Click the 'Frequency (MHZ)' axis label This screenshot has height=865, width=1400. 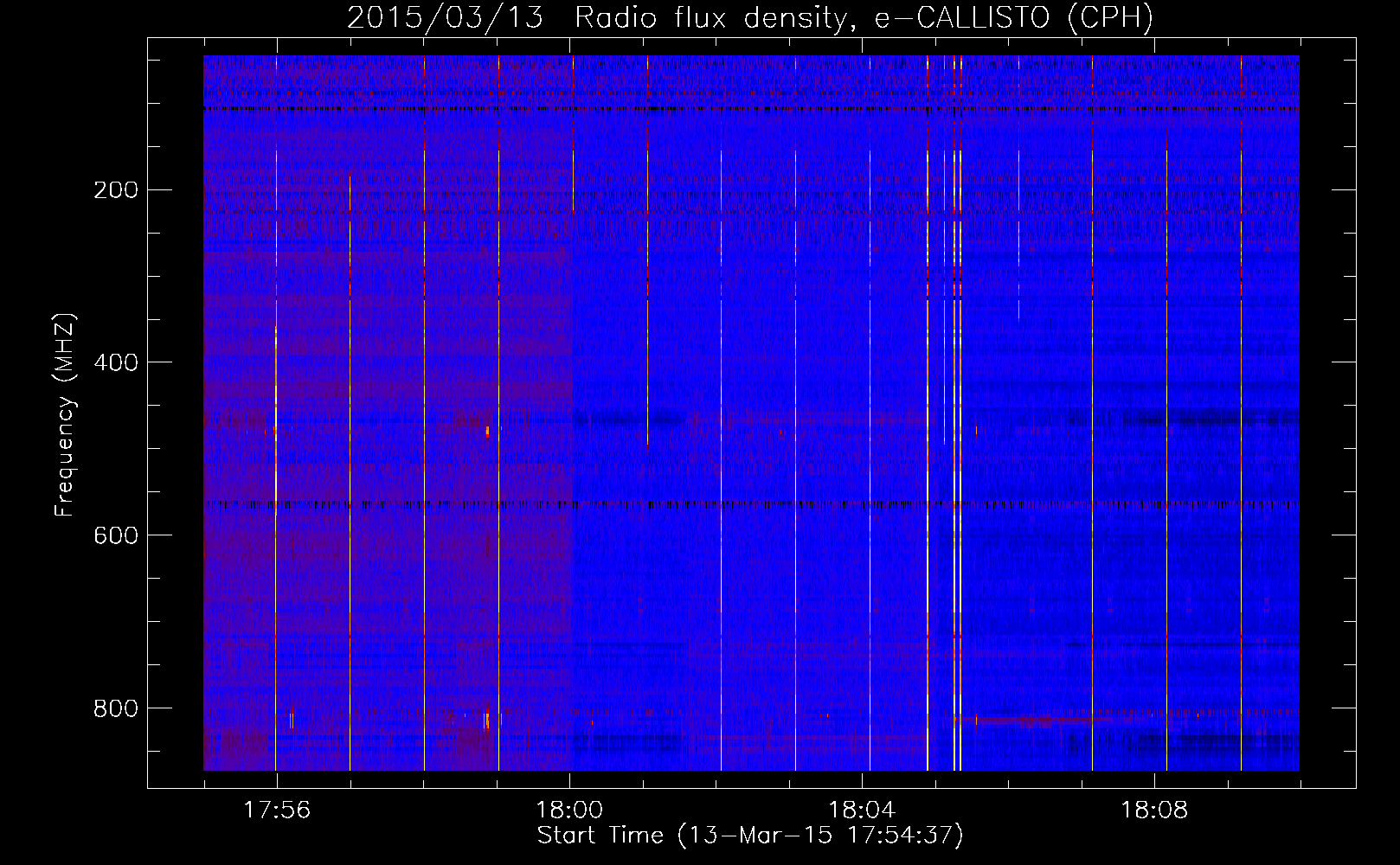coord(65,414)
